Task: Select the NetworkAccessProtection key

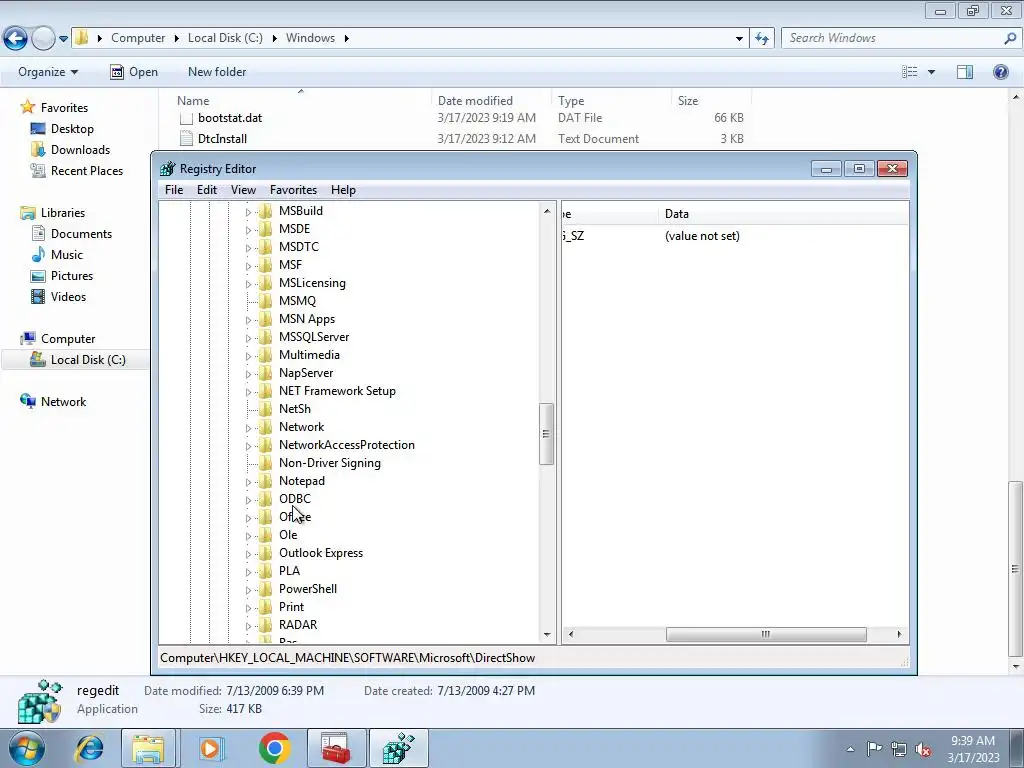Action: 347,445
